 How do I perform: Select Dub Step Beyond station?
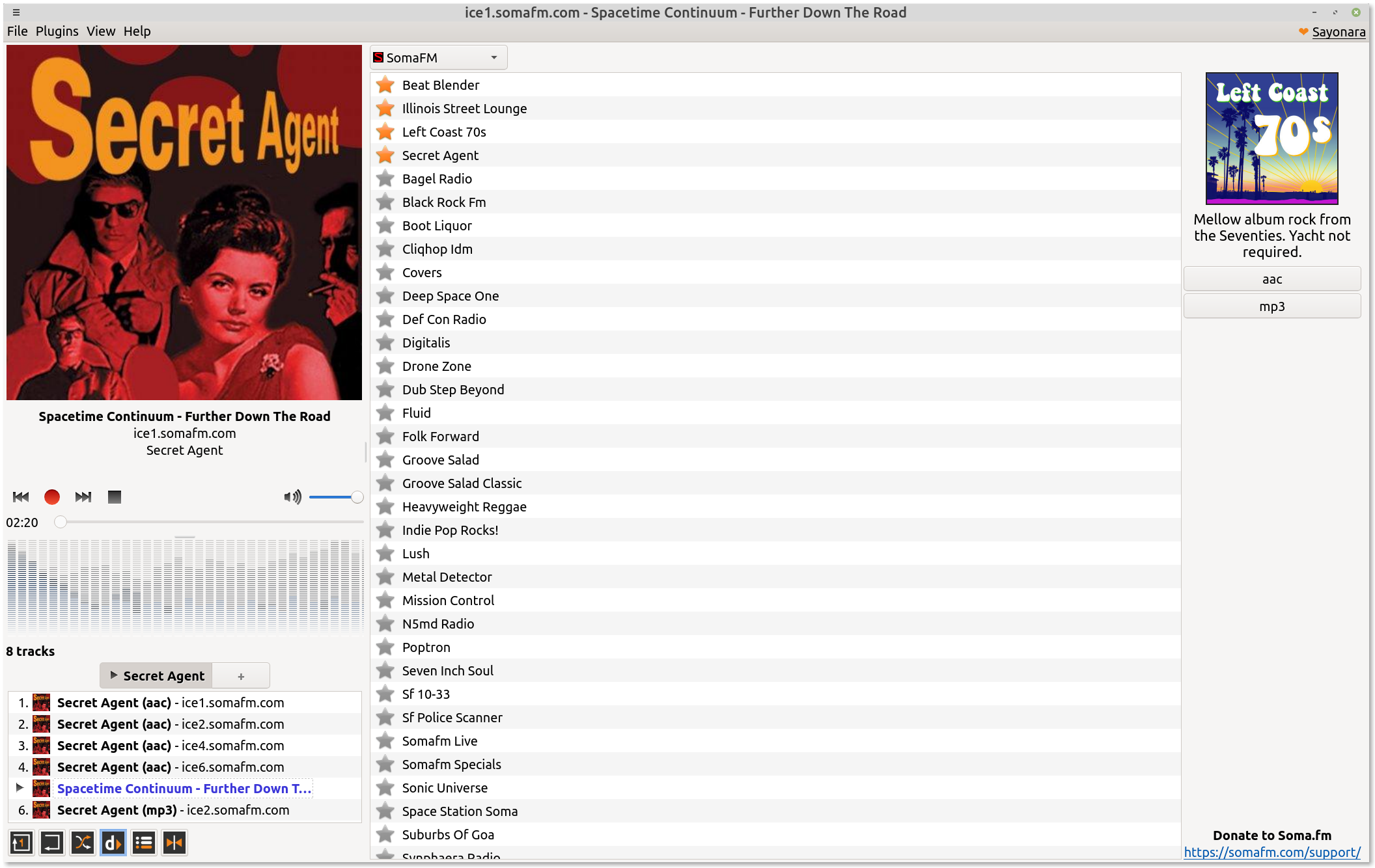[x=775, y=389]
